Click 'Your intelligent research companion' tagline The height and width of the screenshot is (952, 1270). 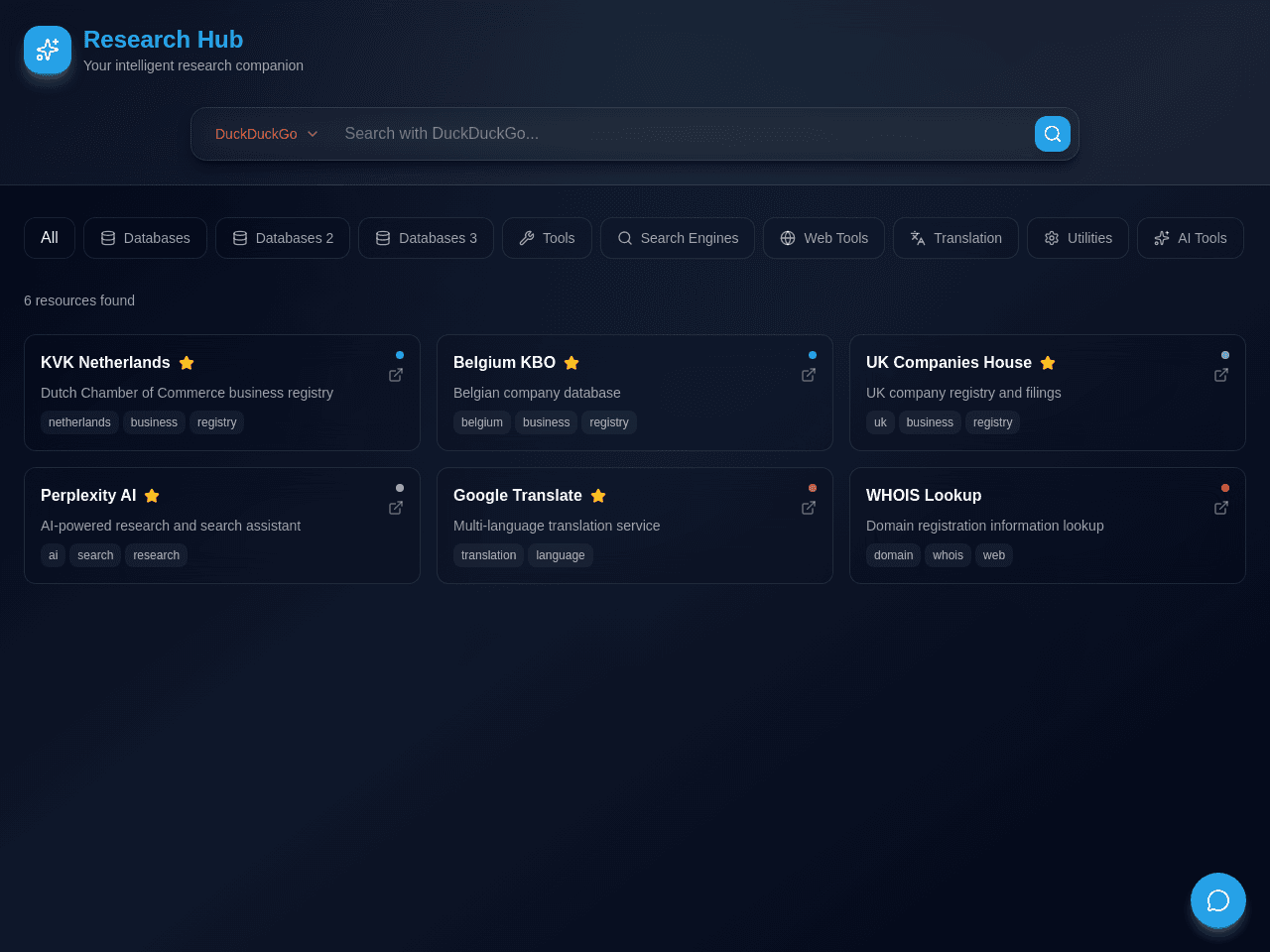coord(193,65)
